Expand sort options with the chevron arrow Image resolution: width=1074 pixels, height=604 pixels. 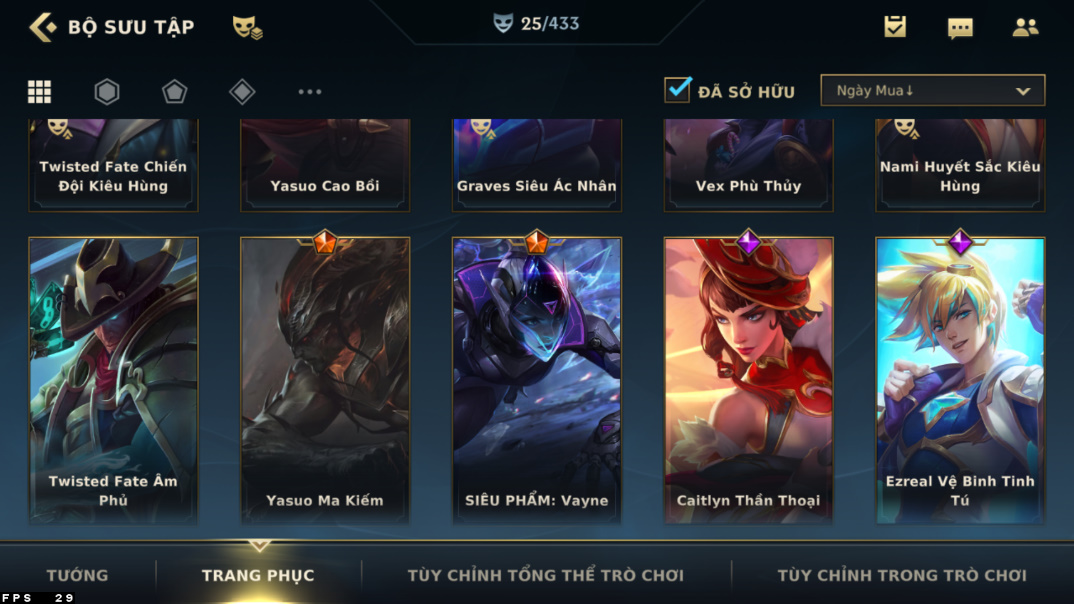(x=1023, y=91)
